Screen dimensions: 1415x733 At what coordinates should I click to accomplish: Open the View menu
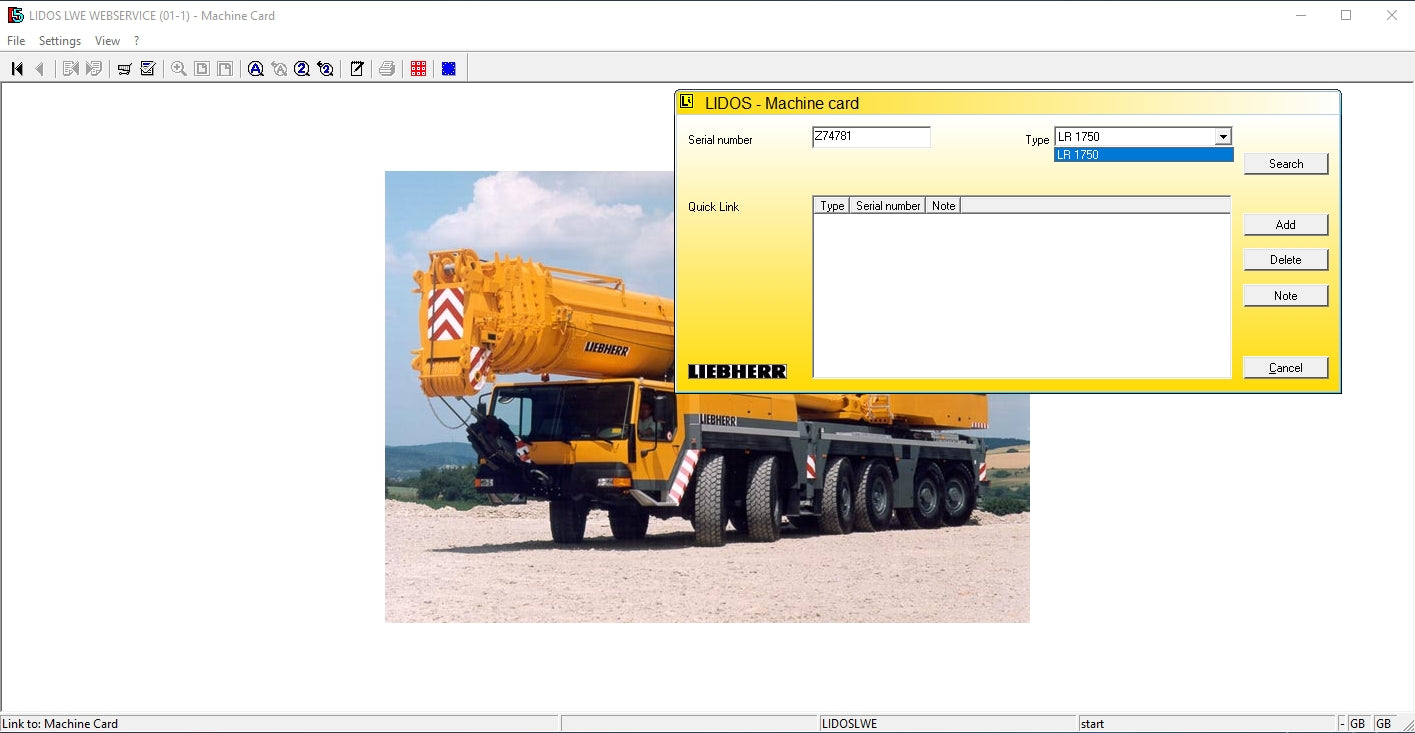pyautogui.click(x=107, y=41)
